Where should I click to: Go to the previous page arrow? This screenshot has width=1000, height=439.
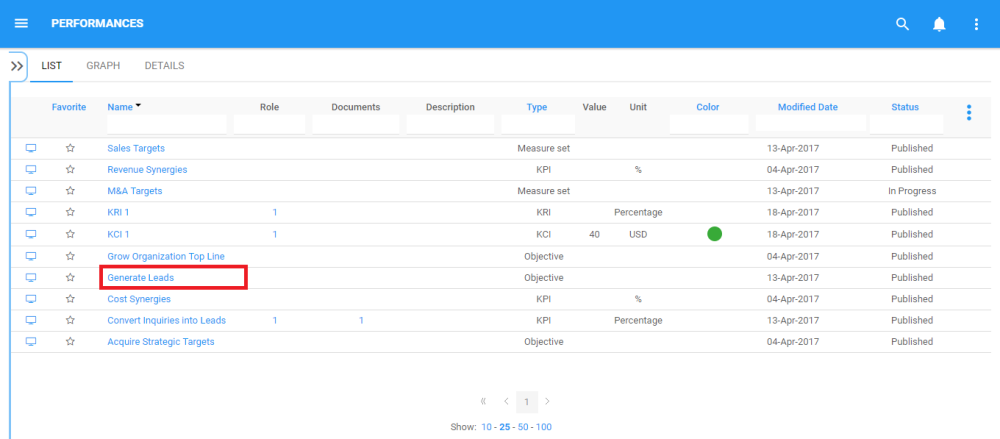pos(506,401)
